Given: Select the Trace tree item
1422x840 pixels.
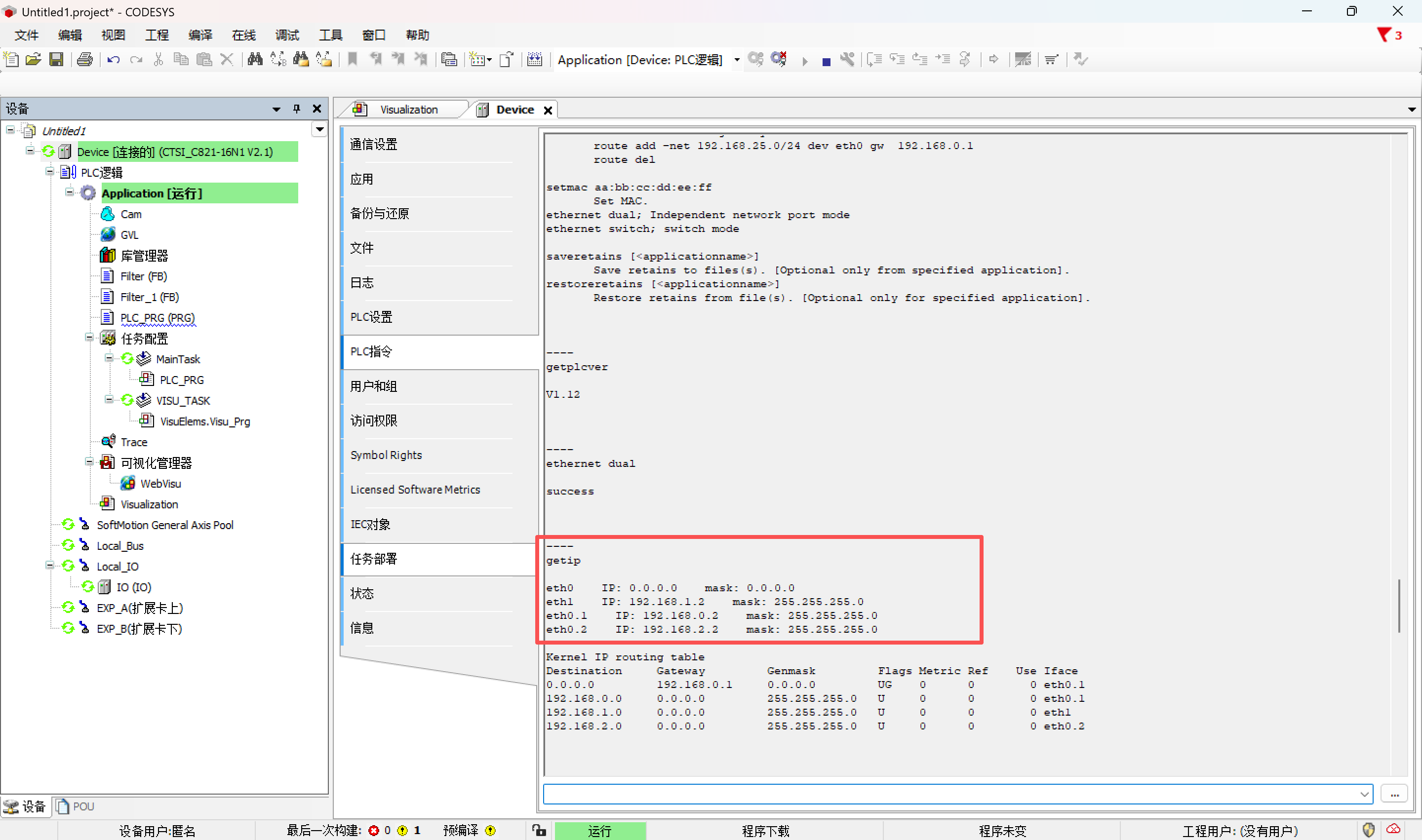Looking at the screenshot, I should 134,442.
